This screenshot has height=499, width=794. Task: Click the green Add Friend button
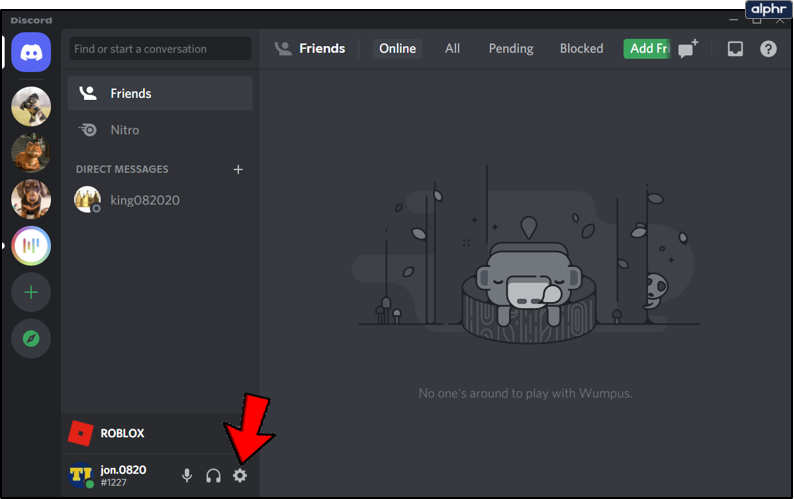(648, 49)
